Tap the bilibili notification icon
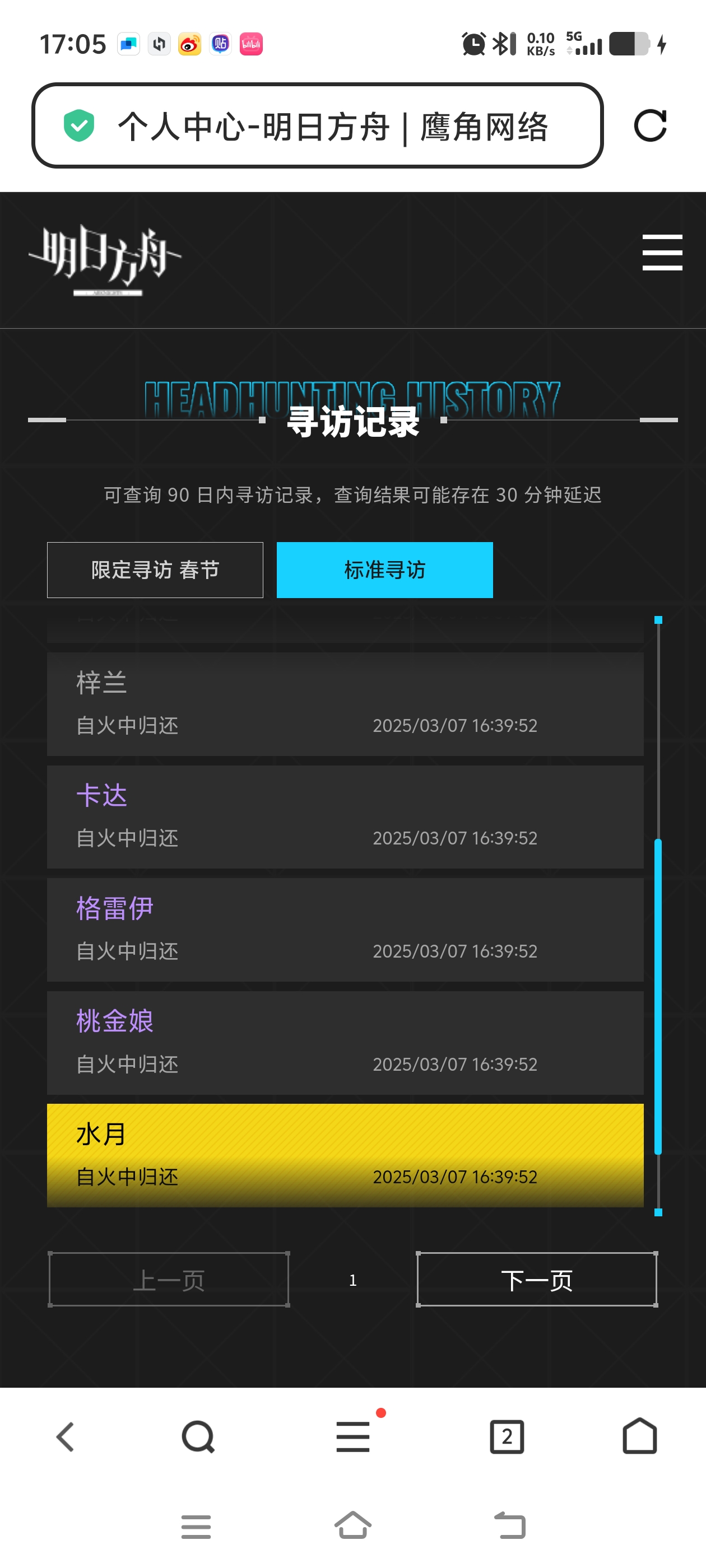 [x=251, y=44]
